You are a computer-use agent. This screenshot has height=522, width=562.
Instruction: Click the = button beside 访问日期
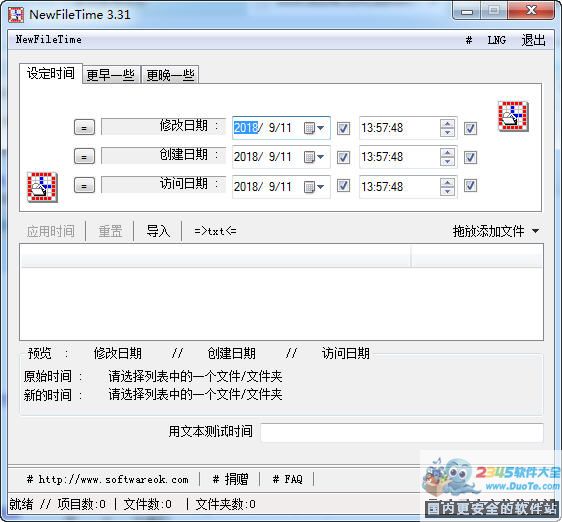[x=84, y=186]
